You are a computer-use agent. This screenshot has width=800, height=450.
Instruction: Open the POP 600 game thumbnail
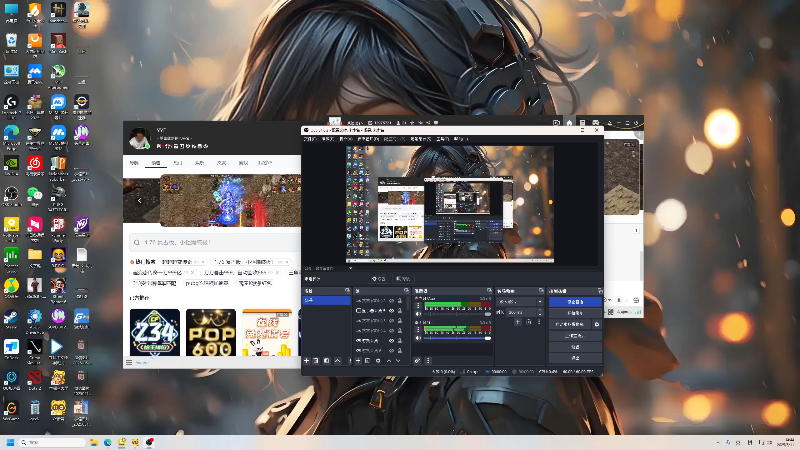(211, 332)
